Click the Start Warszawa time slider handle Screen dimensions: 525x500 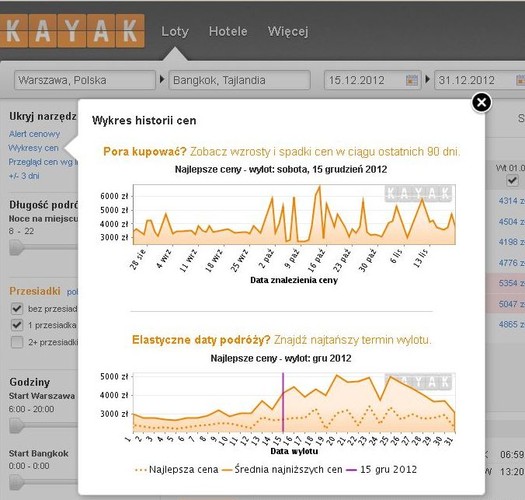tap(16, 425)
